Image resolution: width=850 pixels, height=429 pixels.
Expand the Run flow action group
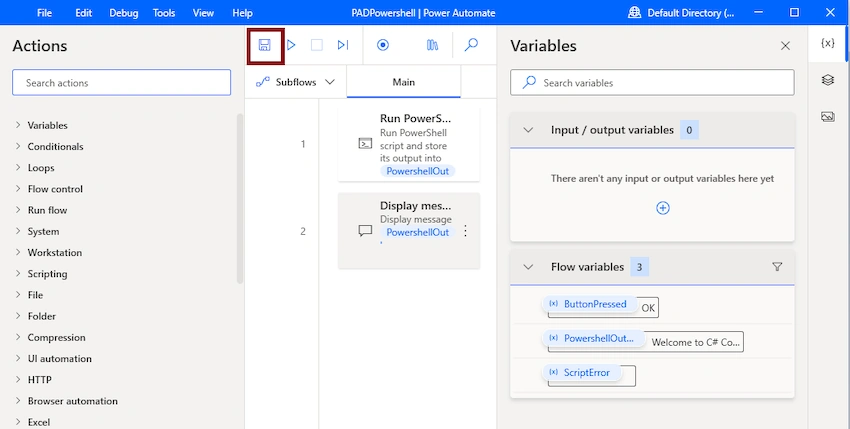pyautogui.click(x=18, y=209)
